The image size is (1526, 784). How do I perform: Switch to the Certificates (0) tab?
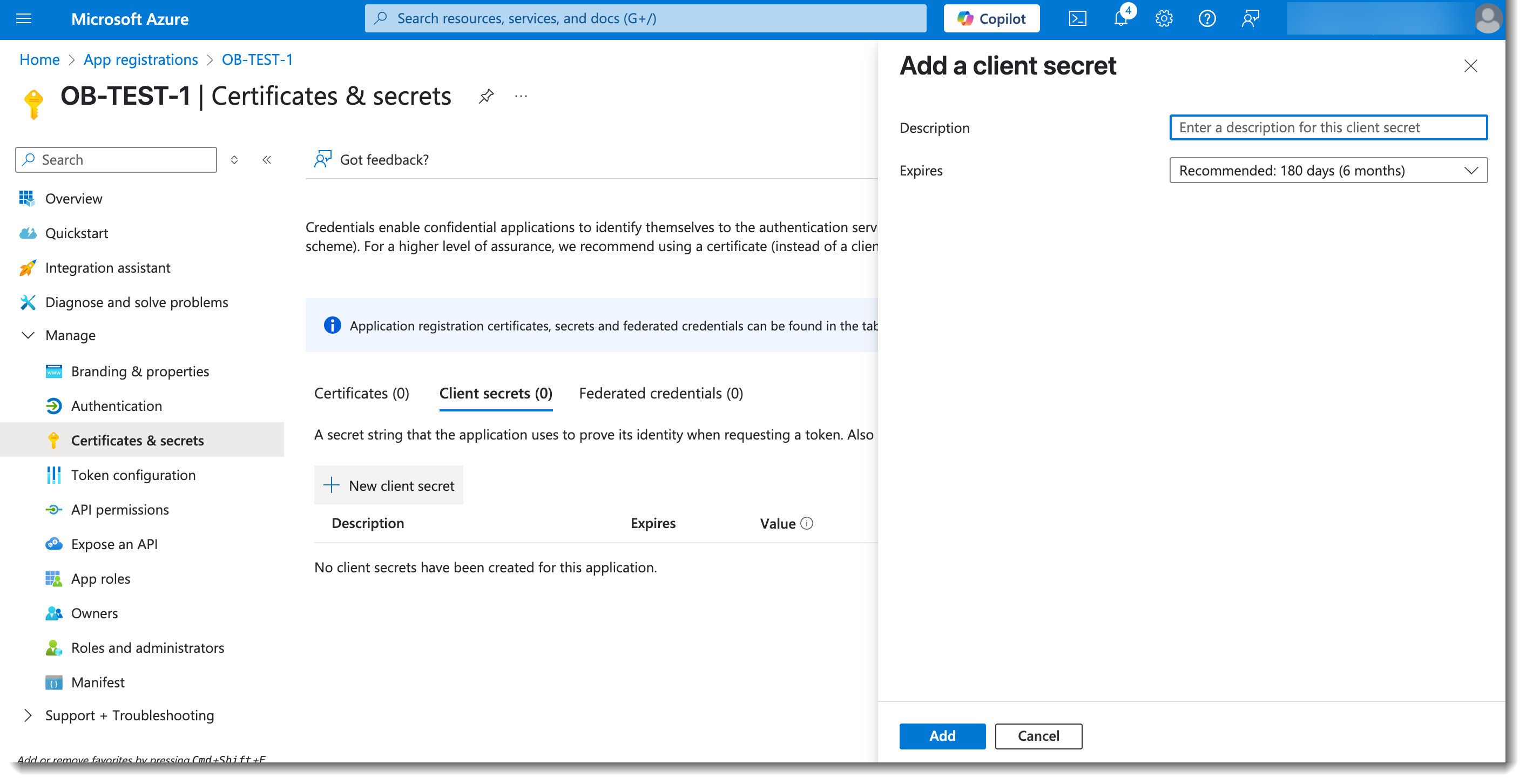click(x=361, y=393)
